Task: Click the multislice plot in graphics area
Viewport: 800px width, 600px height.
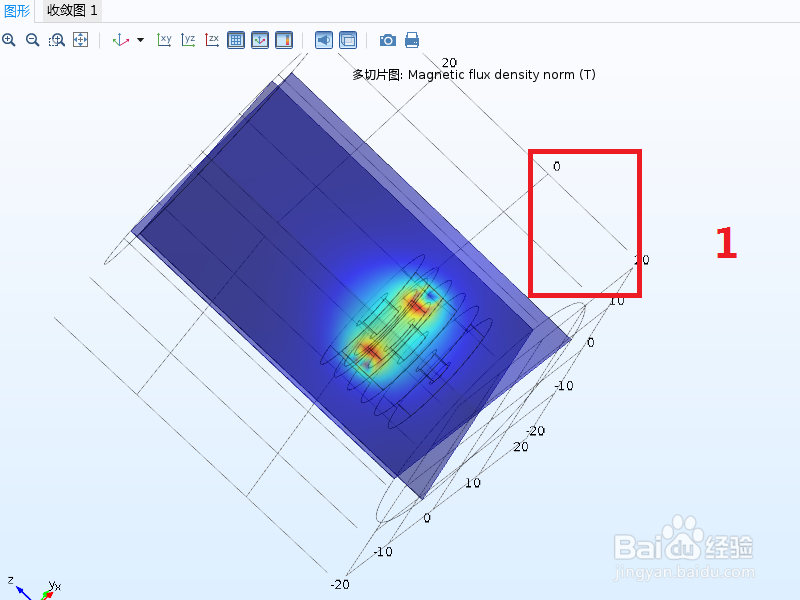Action: tap(352, 286)
